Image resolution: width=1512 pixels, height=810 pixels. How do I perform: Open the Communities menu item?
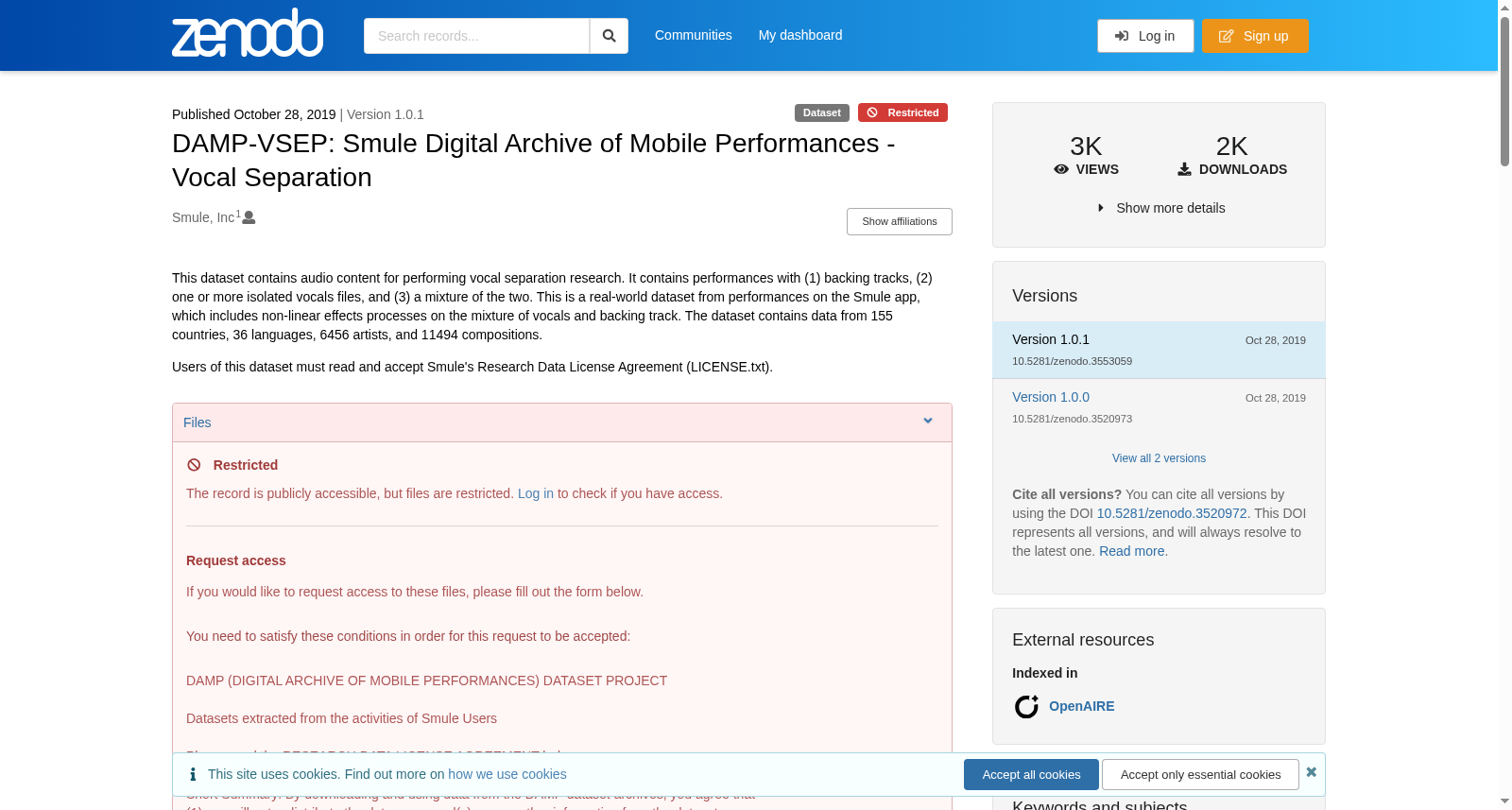pos(693,35)
